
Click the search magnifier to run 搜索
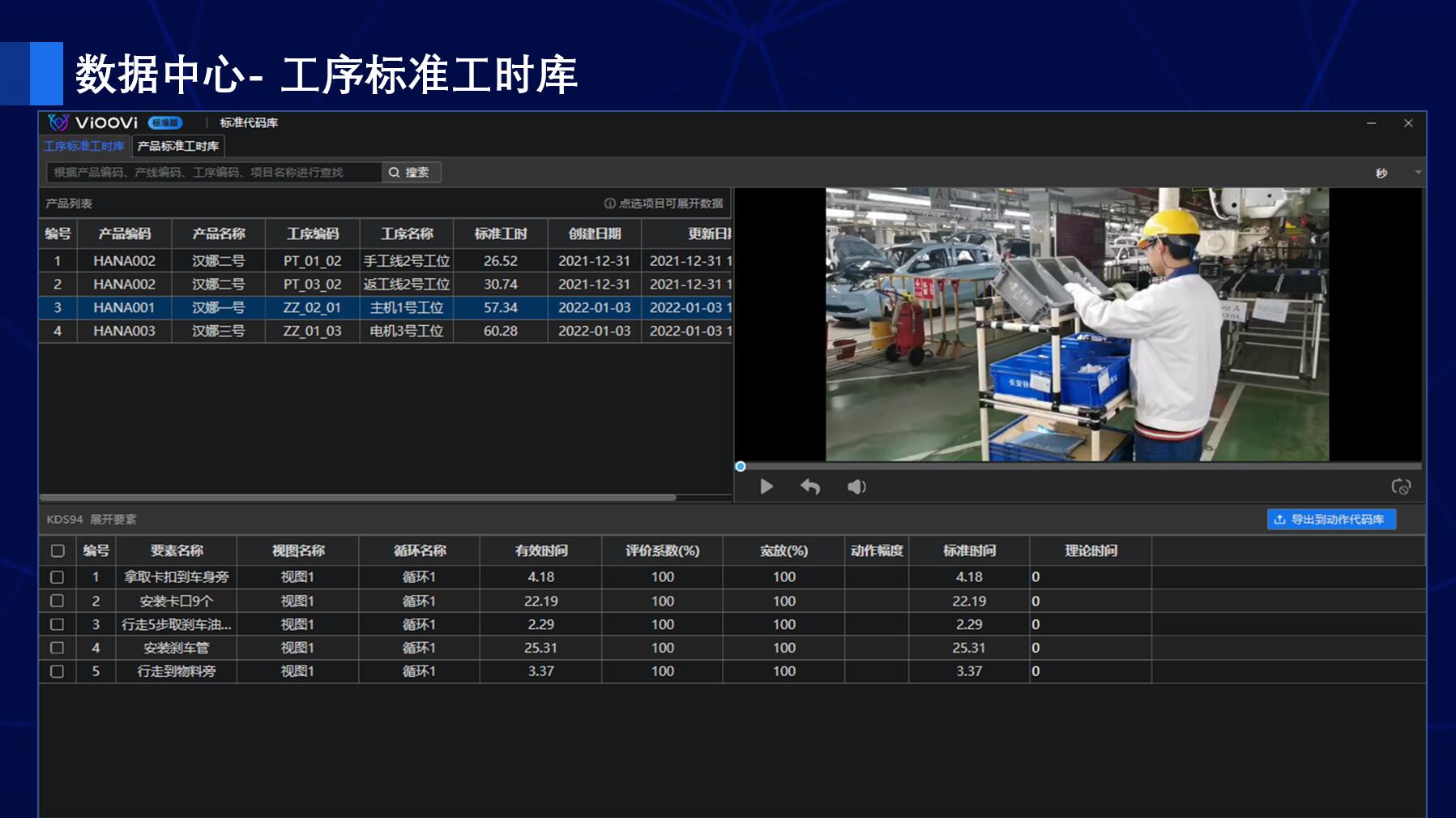pyautogui.click(x=395, y=172)
